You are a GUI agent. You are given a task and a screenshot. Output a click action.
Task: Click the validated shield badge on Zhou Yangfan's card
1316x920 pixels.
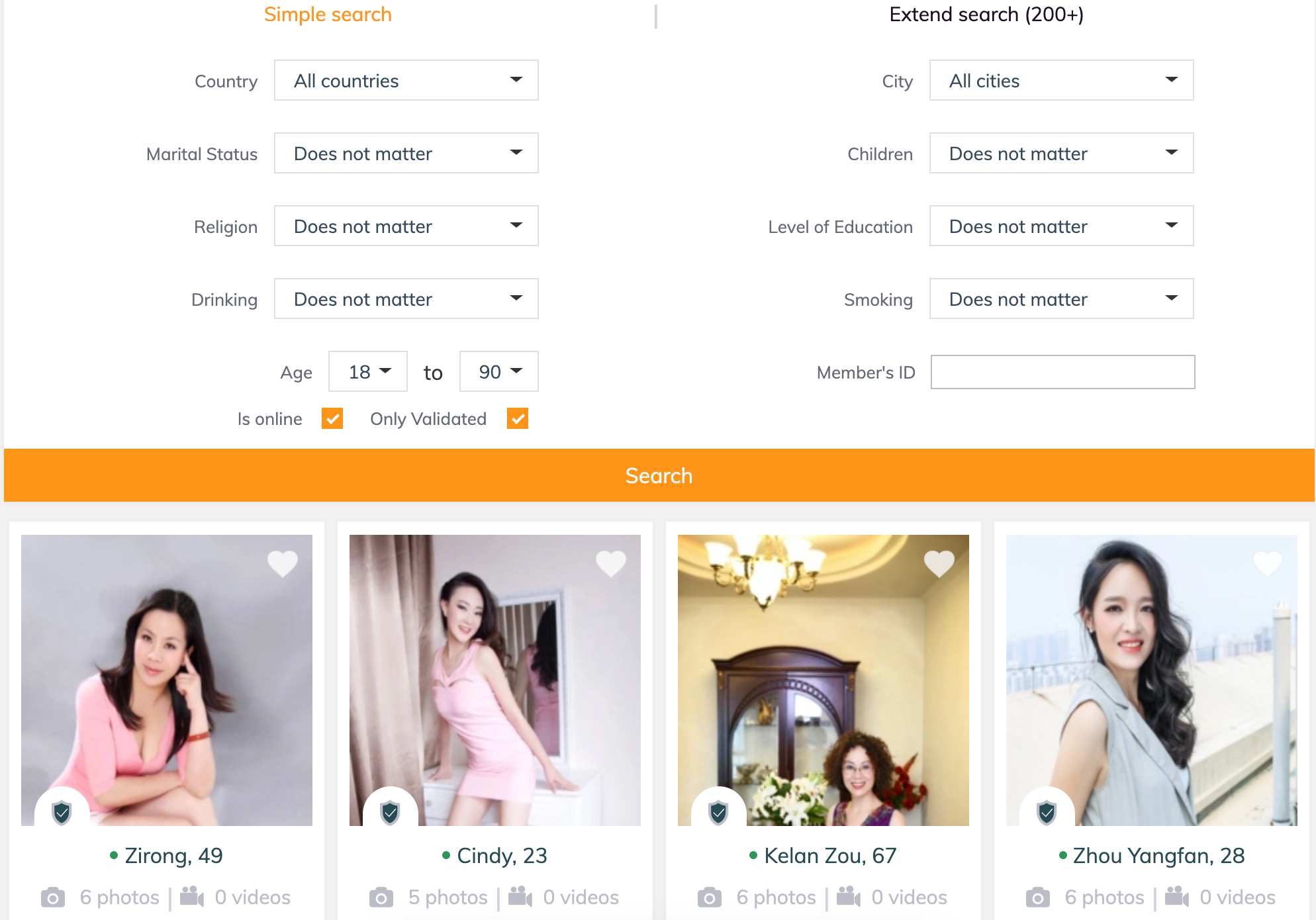pos(1047,812)
